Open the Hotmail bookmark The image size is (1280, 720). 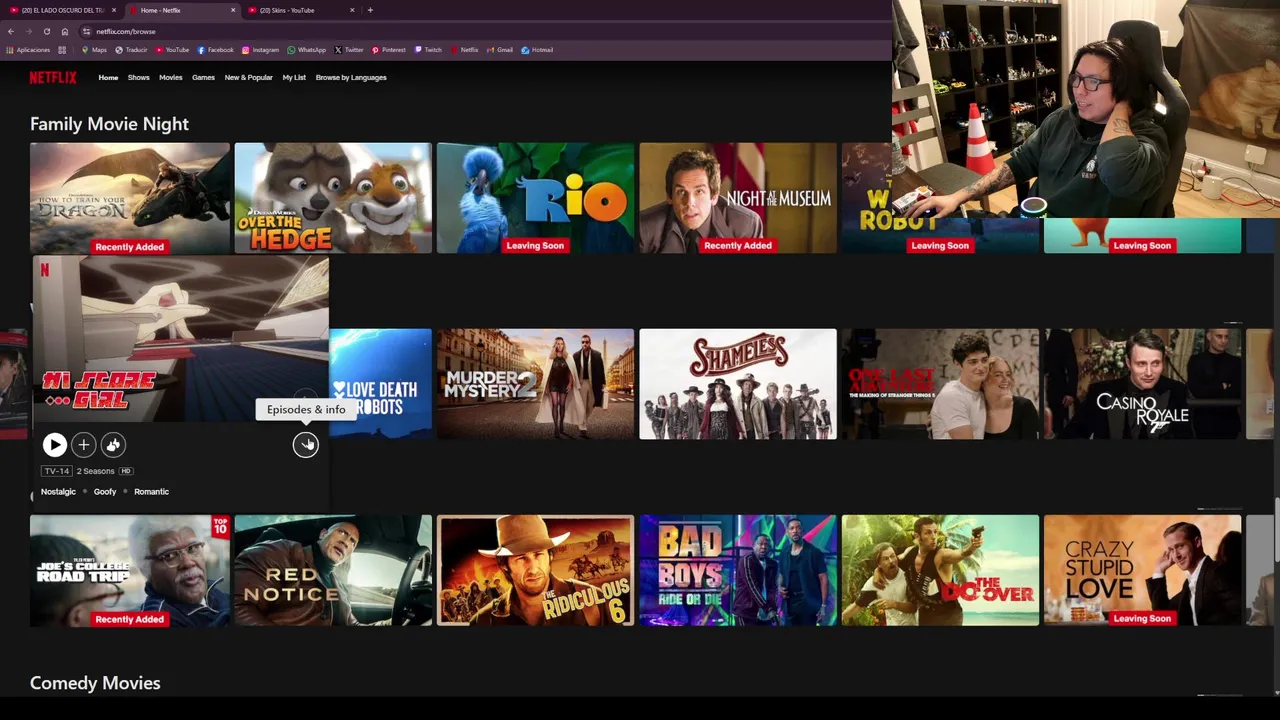(x=537, y=50)
